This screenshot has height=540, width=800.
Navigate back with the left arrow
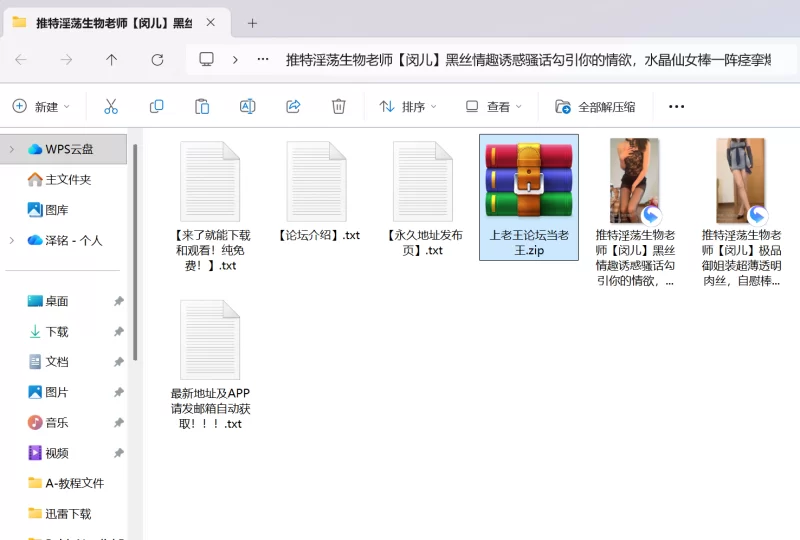click(21, 60)
